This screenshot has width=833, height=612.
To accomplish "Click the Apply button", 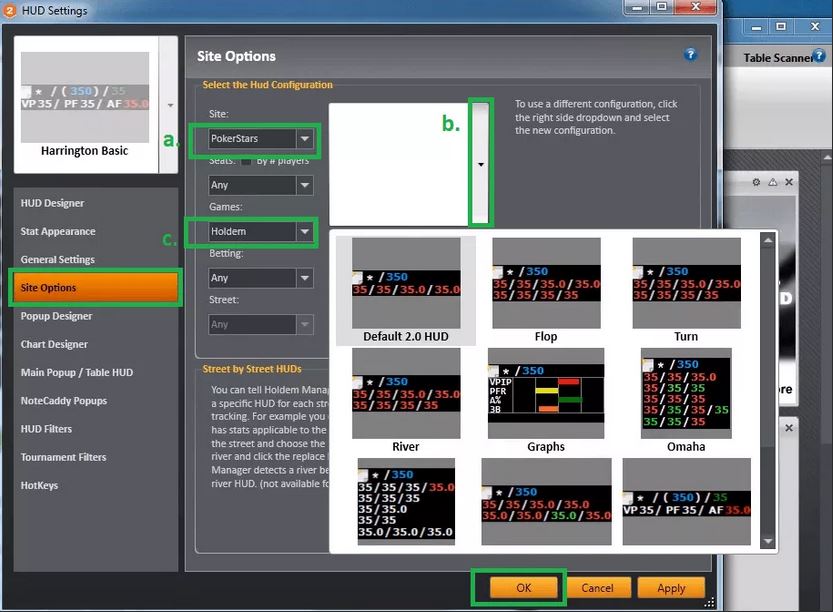I will tap(671, 588).
